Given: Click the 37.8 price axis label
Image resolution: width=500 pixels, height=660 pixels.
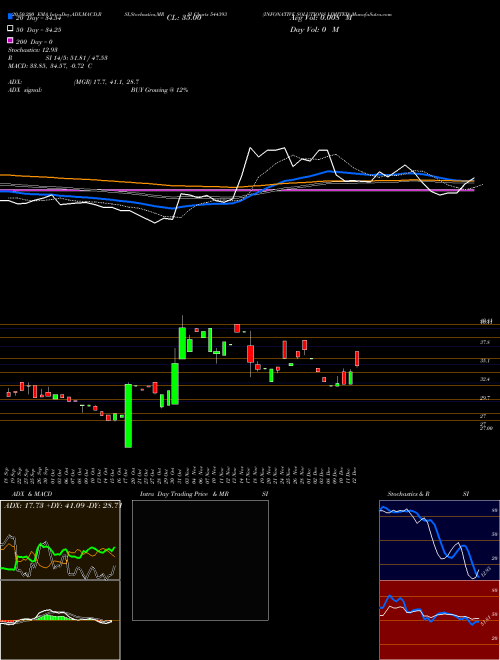Looking at the screenshot, I should pyautogui.click(x=485, y=342).
